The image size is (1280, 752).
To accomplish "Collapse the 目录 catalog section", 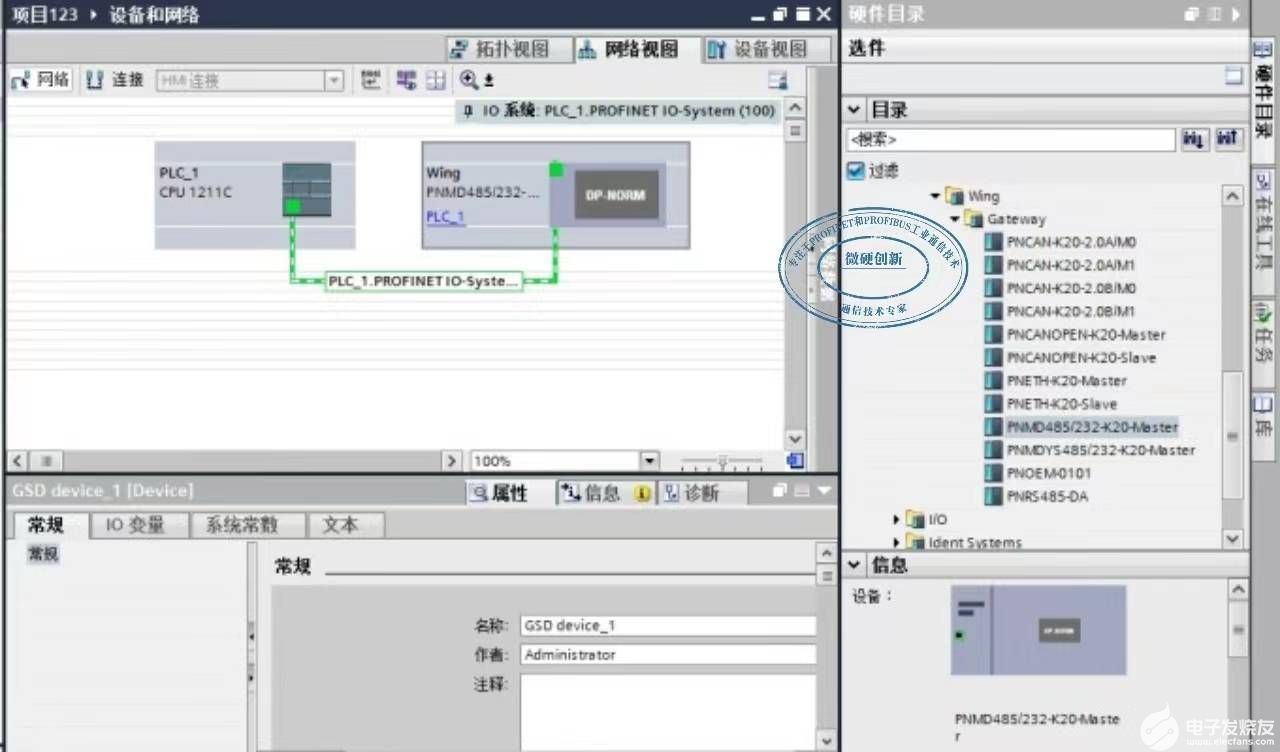I will [854, 109].
